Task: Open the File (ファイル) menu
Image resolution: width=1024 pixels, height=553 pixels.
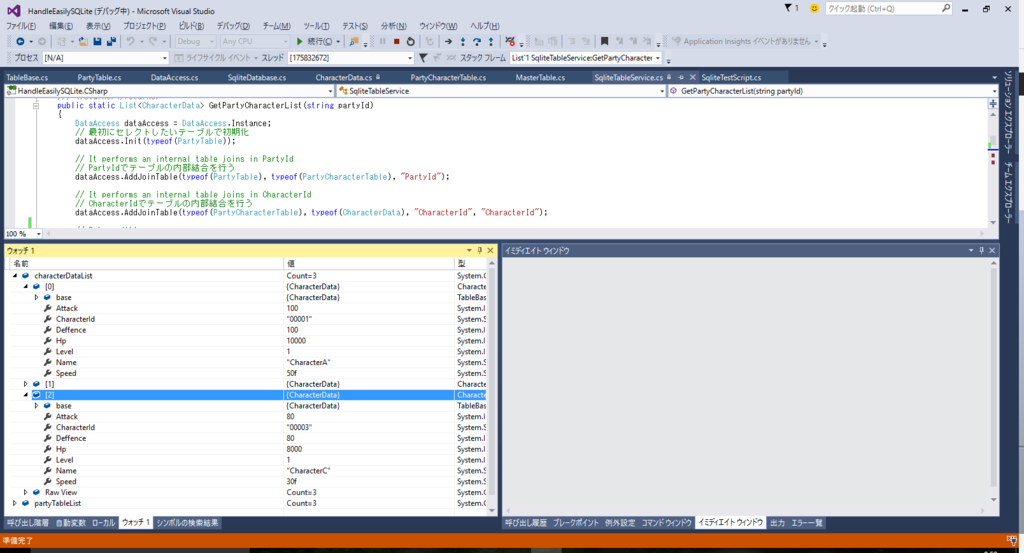Action: pyautogui.click(x=21, y=25)
